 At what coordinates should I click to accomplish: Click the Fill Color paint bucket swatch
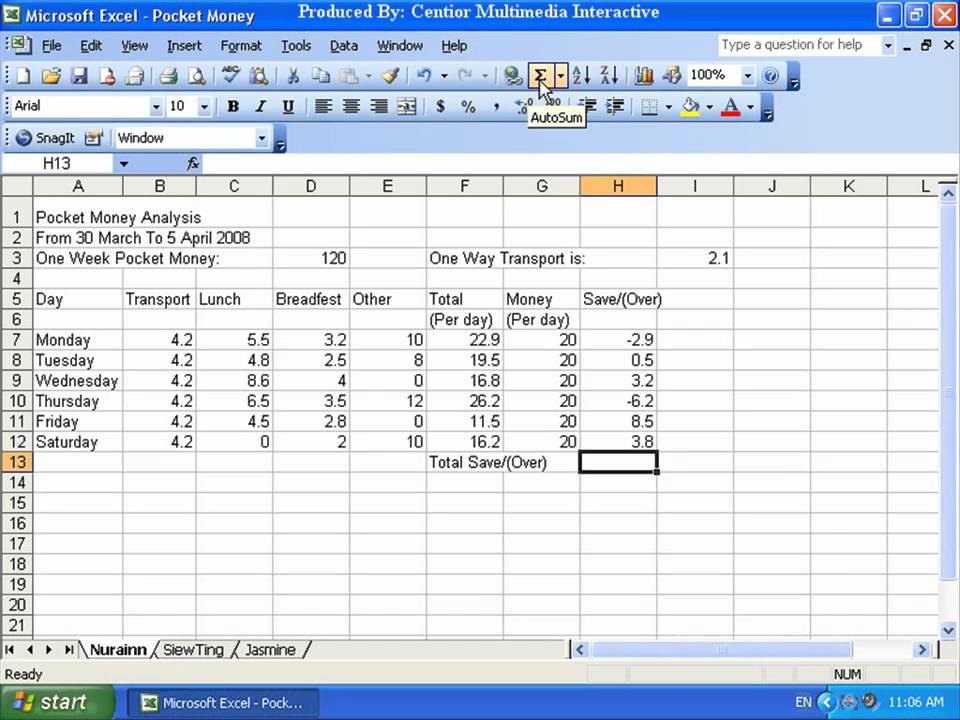coord(691,107)
